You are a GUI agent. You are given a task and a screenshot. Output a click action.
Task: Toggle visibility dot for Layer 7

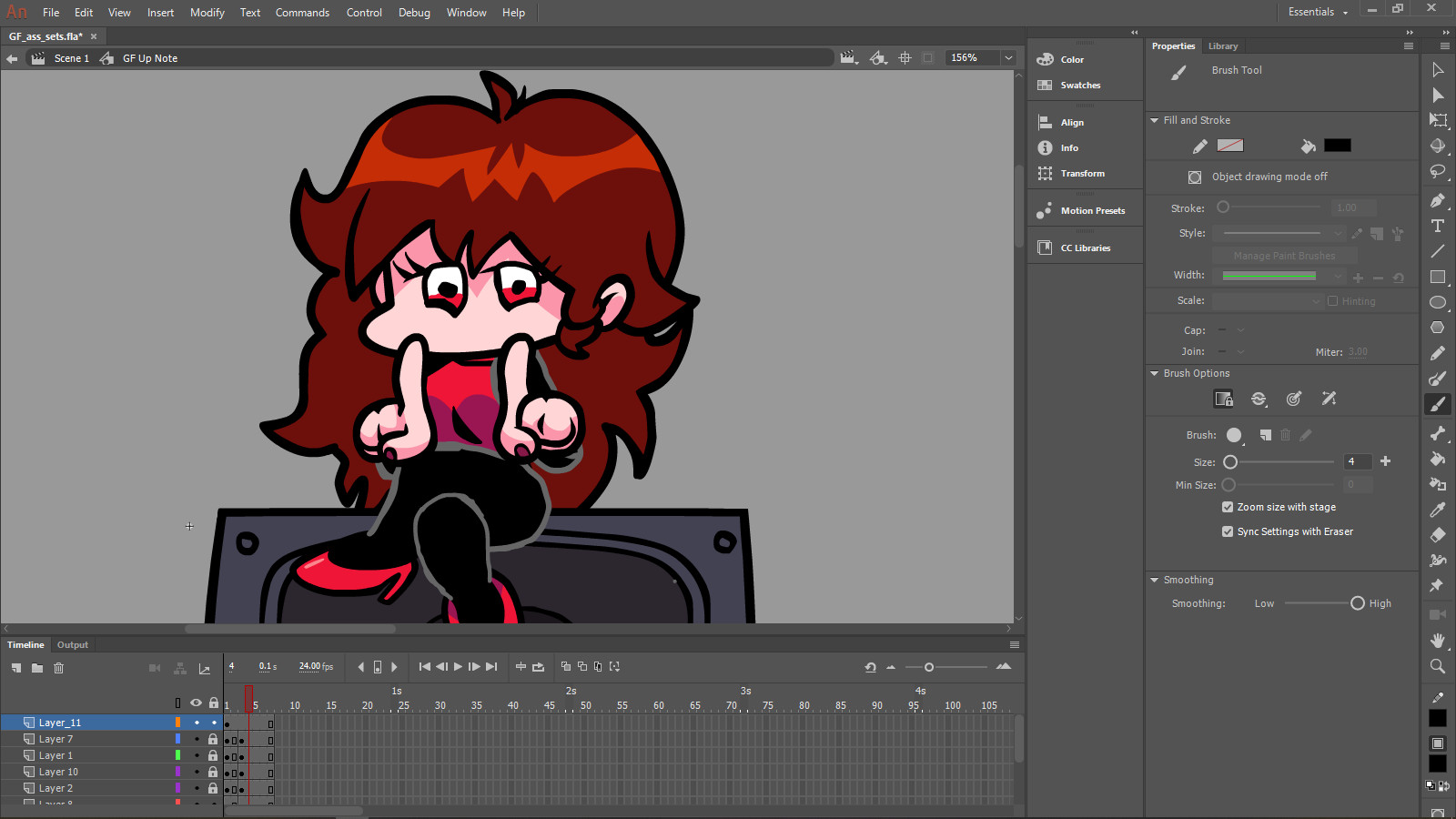(197, 739)
